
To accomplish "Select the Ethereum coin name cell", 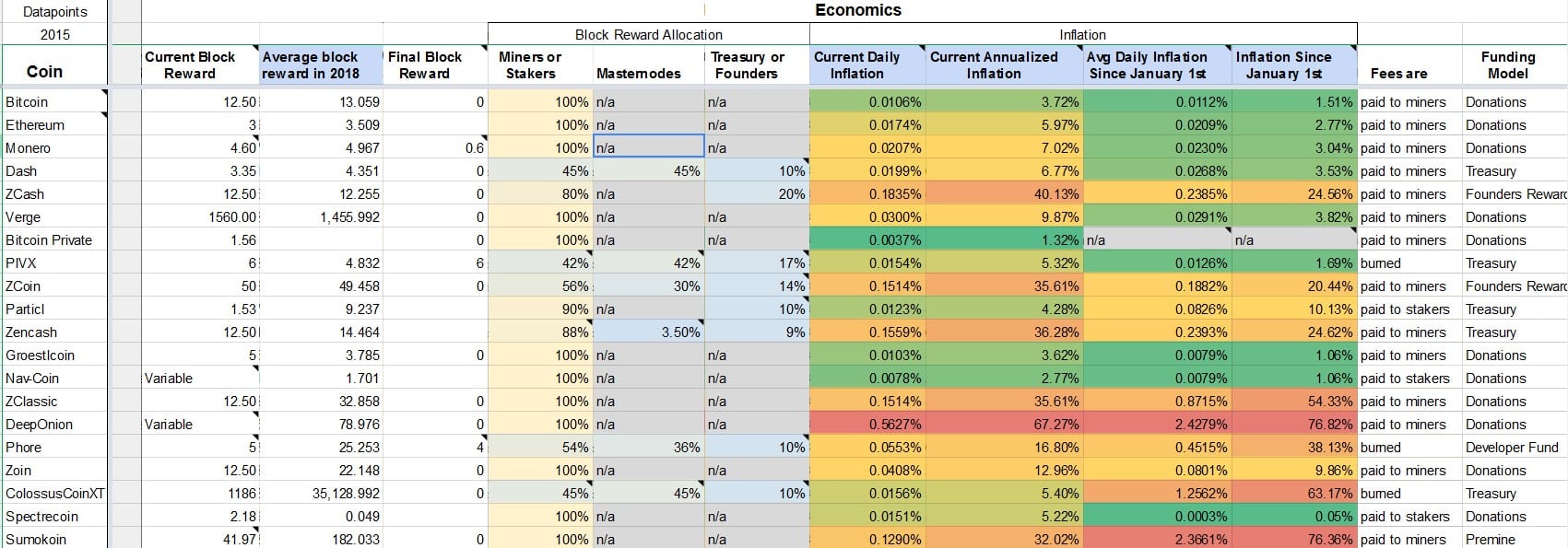I will (54, 124).
